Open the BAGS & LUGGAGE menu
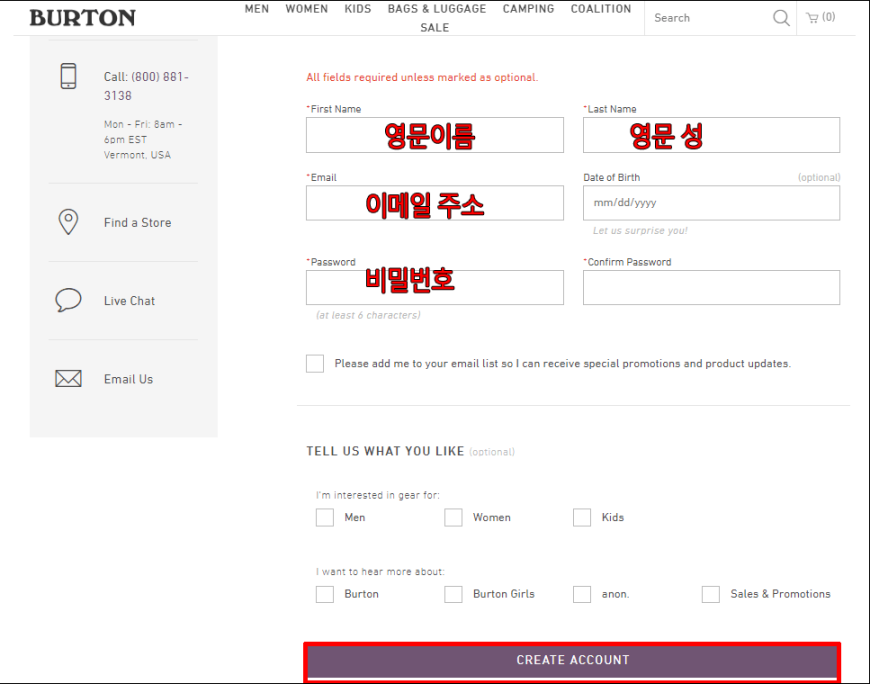The width and height of the screenshot is (870, 684). [437, 9]
